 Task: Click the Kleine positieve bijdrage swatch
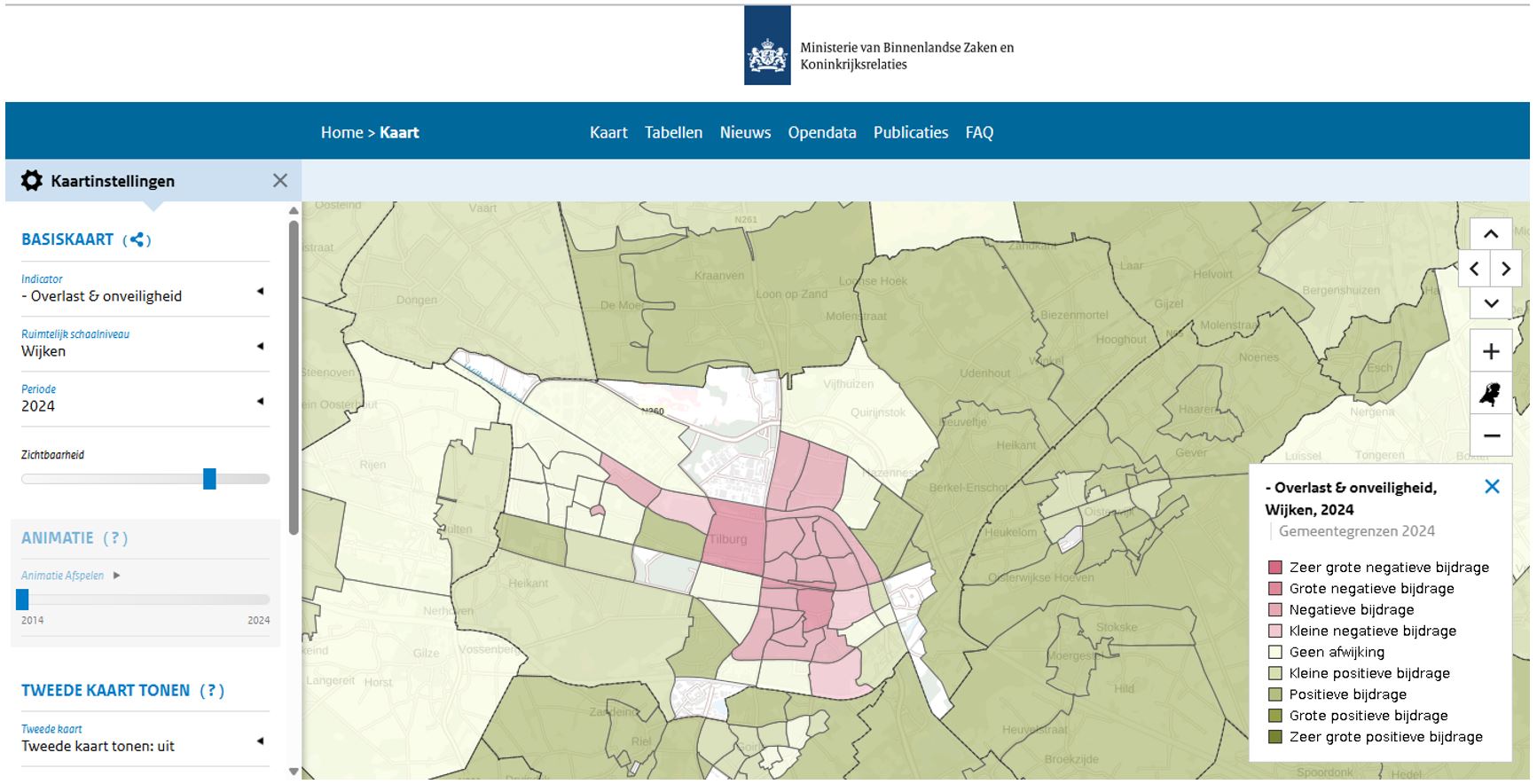click(x=1275, y=673)
